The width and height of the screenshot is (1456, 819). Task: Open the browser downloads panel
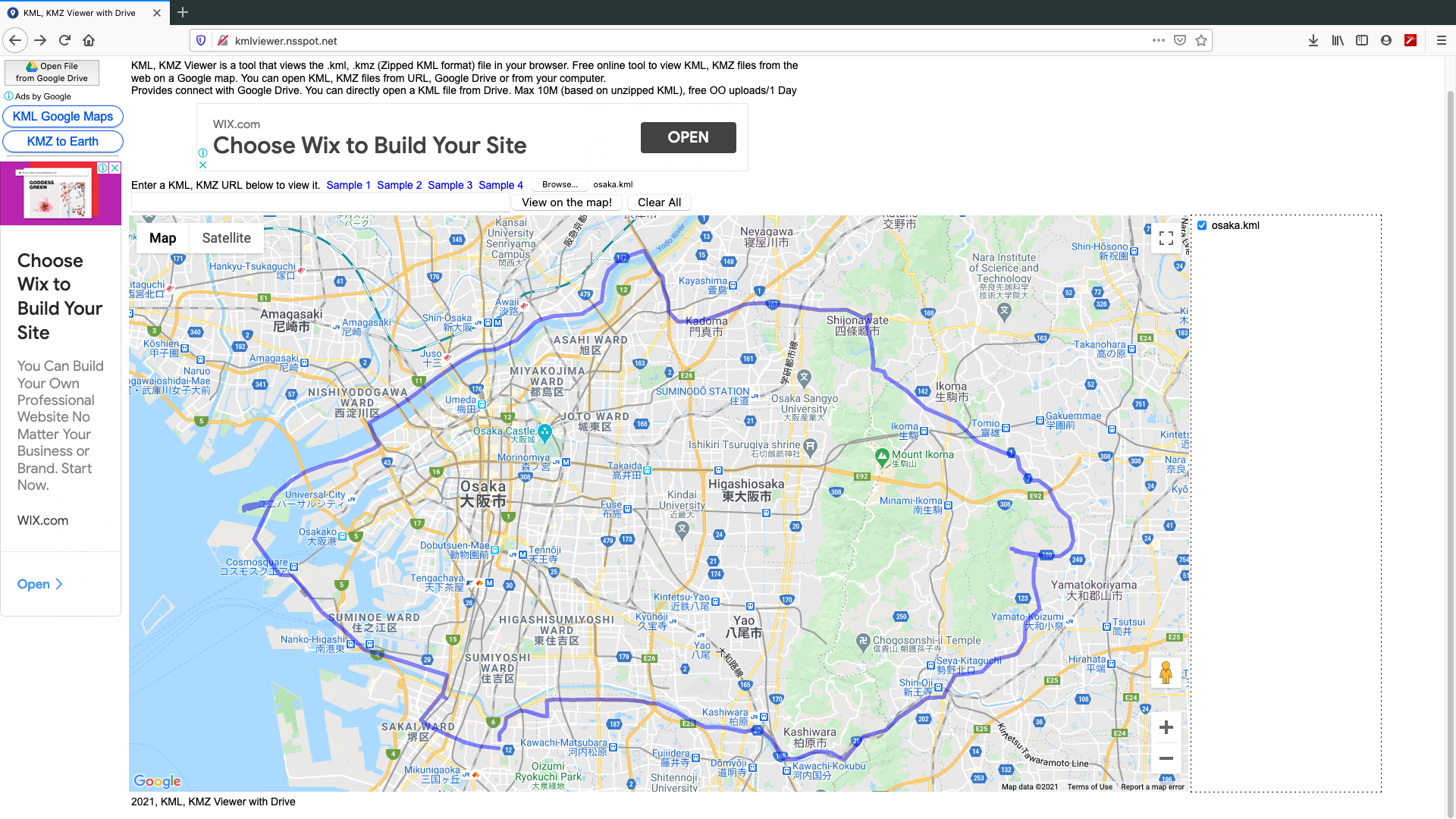pyautogui.click(x=1313, y=40)
